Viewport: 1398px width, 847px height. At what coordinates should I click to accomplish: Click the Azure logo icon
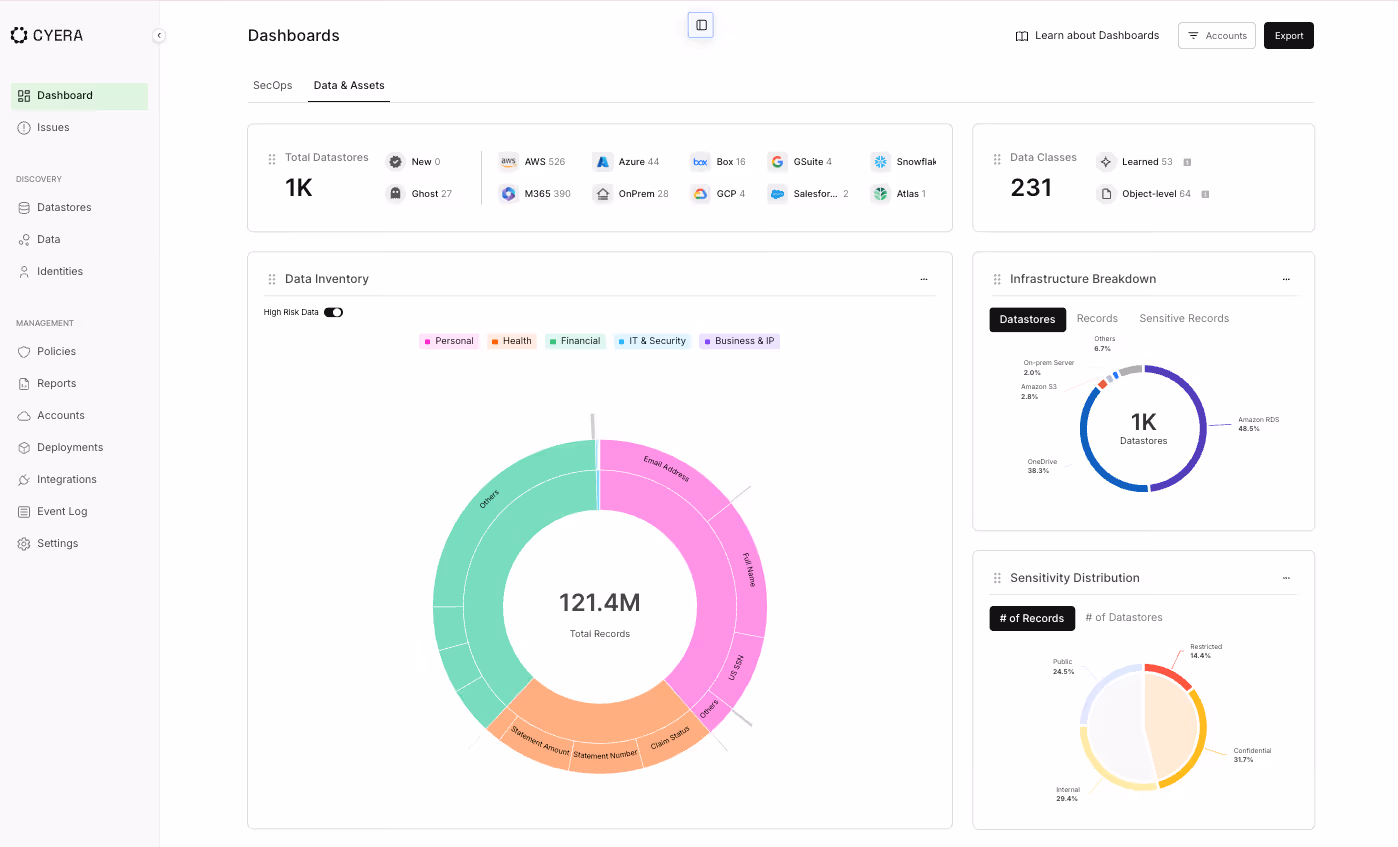point(602,162)
